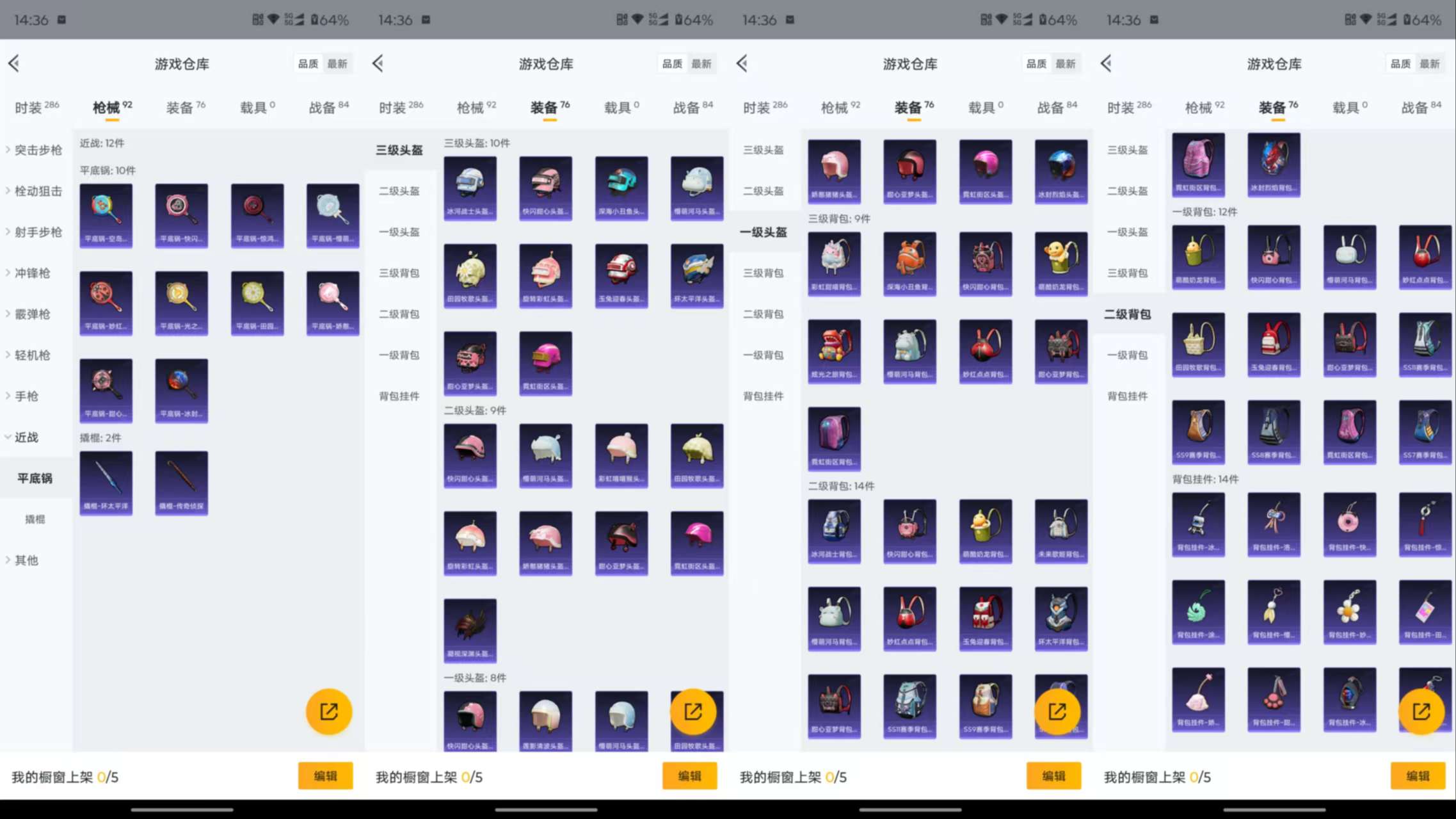1456x819 pixels.
Task: Select the 撬棍-传奇侦探 crowbar skin
Action: (x=181, y=483)
